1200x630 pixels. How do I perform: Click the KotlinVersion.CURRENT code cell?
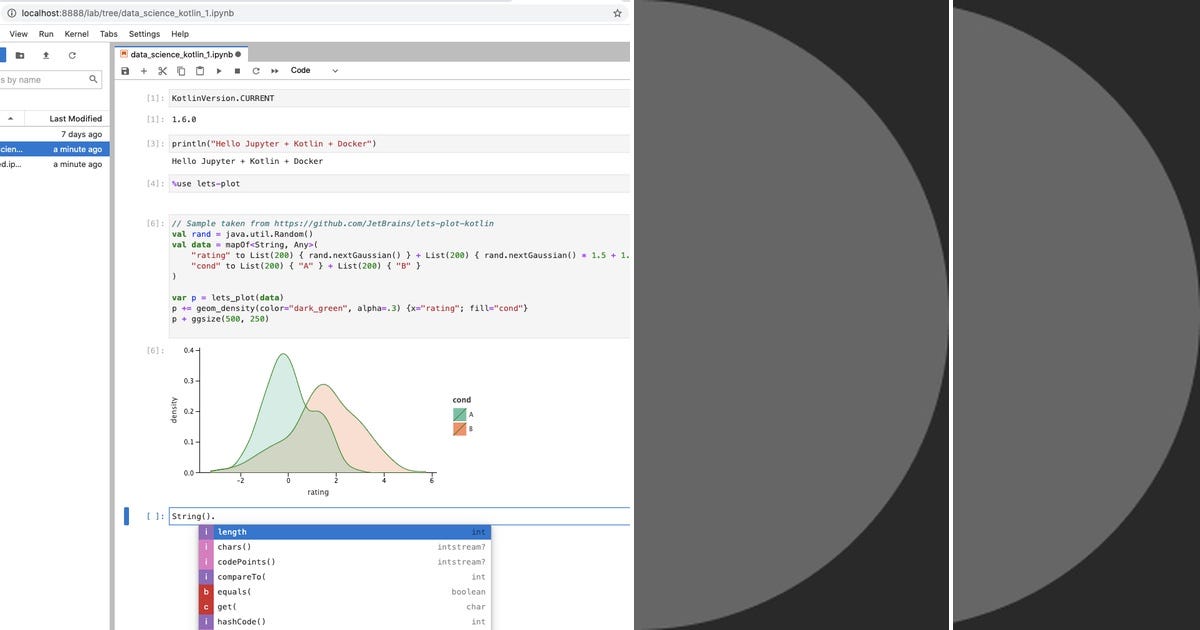[x=399, y=98]
